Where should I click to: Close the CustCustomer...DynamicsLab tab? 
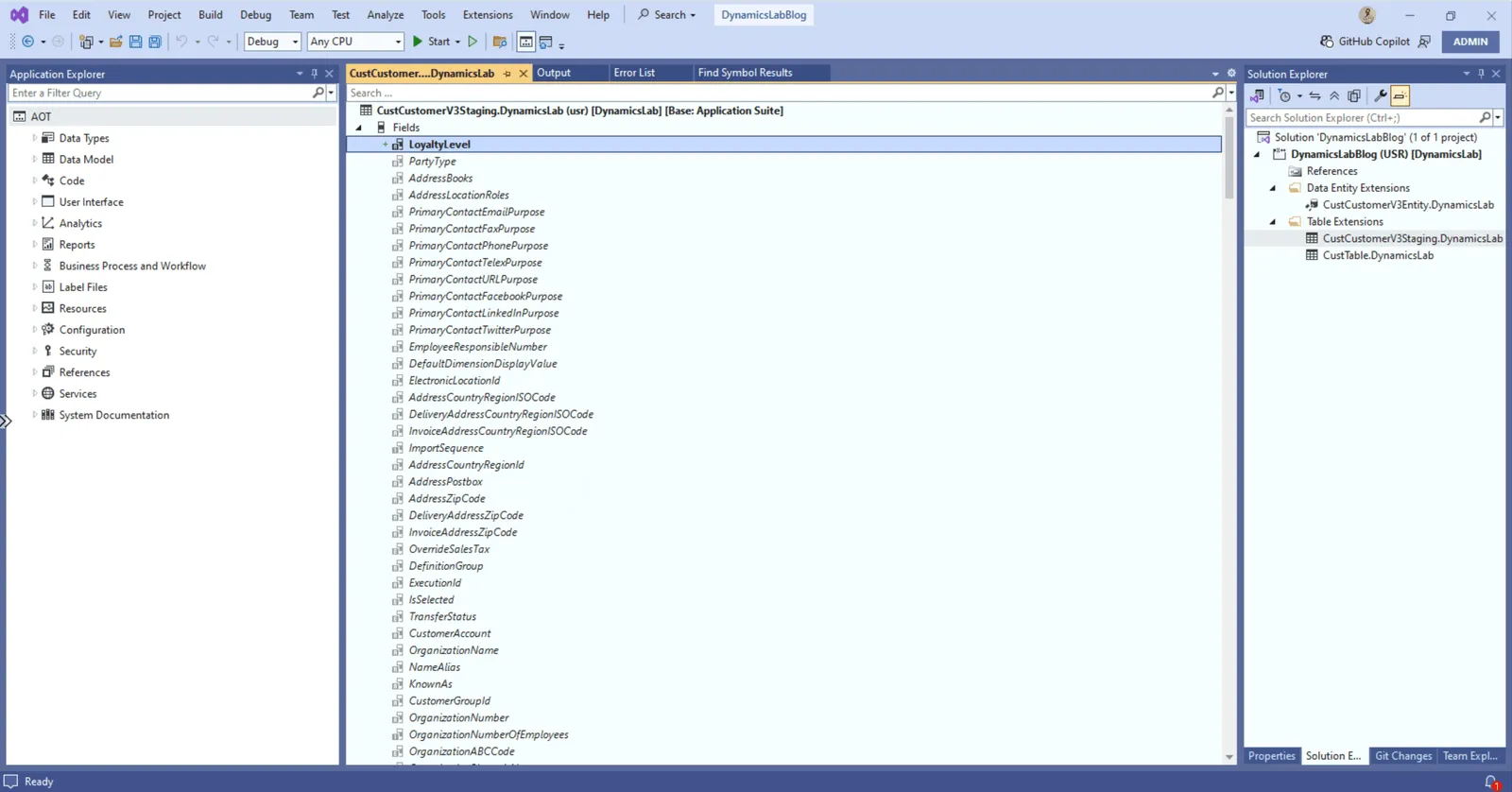[x=524, y=73]
